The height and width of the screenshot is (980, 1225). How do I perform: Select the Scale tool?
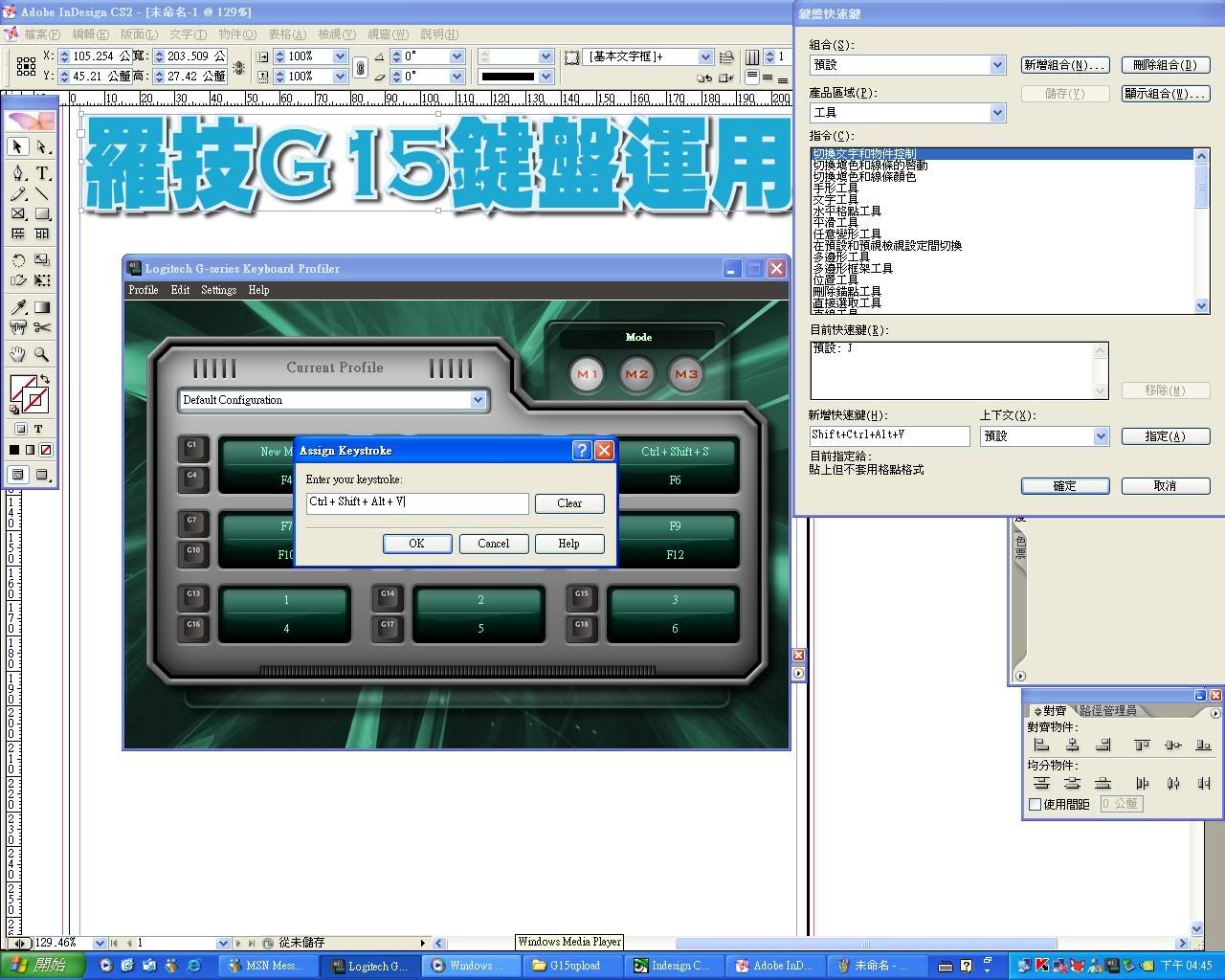[x=42, y=260]
